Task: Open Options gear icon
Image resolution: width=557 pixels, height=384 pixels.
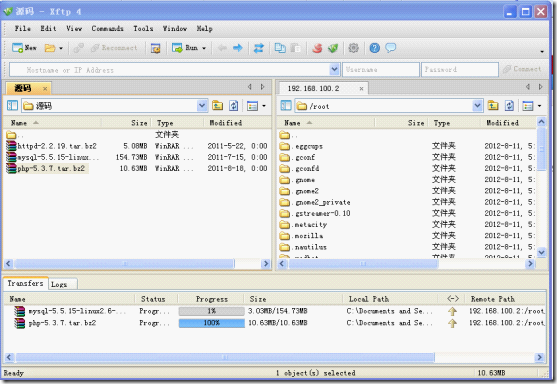Action: pyautogui.click(x=353, y=48)
